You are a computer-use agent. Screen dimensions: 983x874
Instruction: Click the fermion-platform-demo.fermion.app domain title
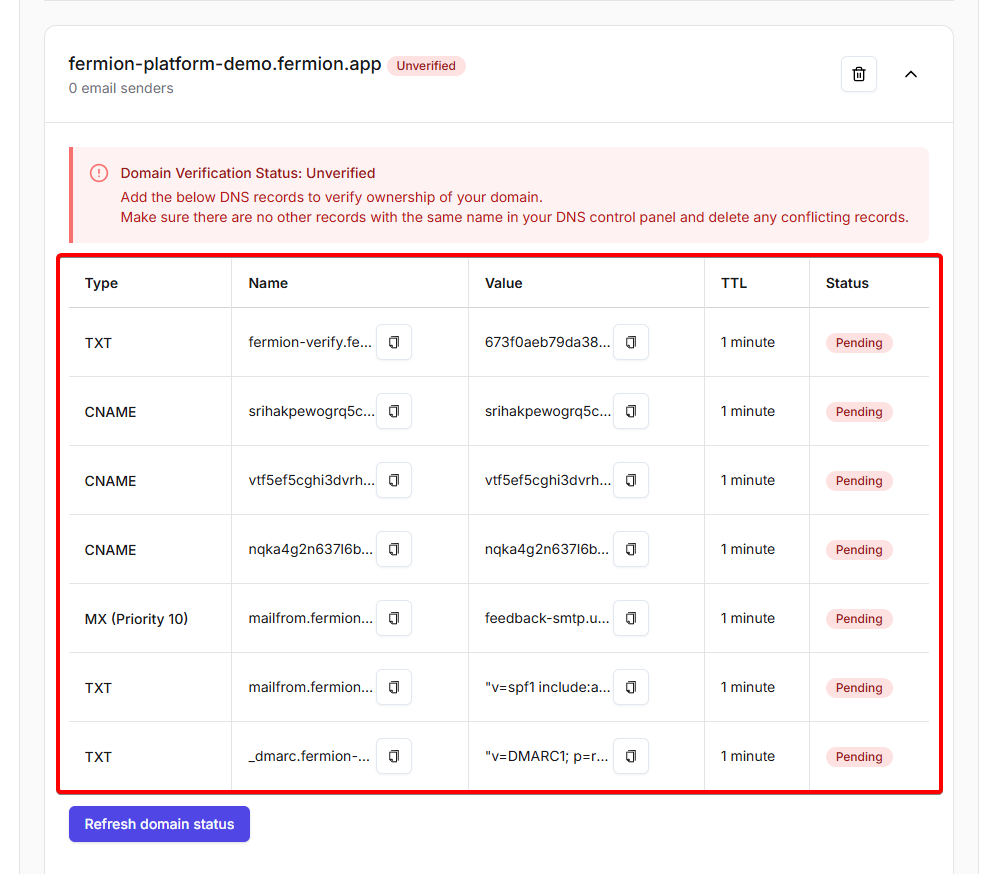point(224,64)
